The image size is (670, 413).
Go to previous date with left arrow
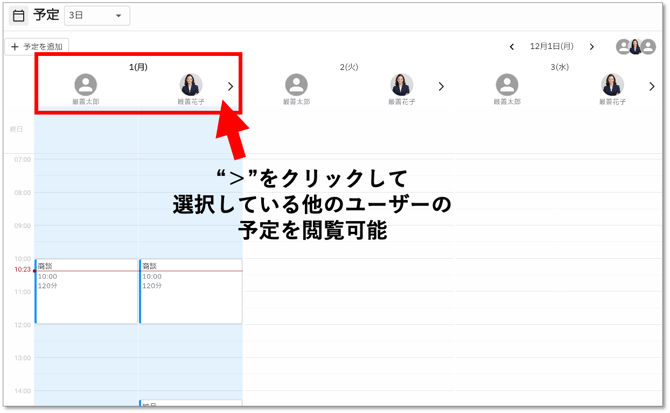(x=512, y=47)
